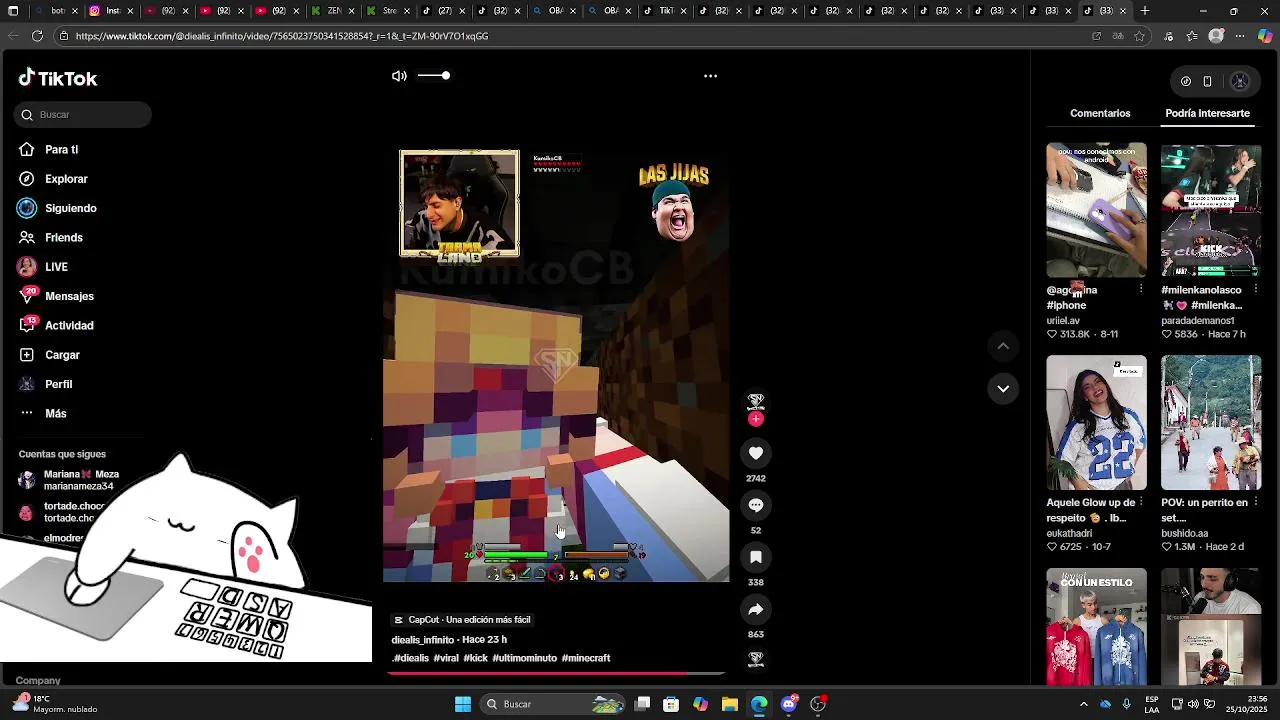The image size is (1280, 720).
Task: Seek using the red video progress bar
Action: pos(555,673)
